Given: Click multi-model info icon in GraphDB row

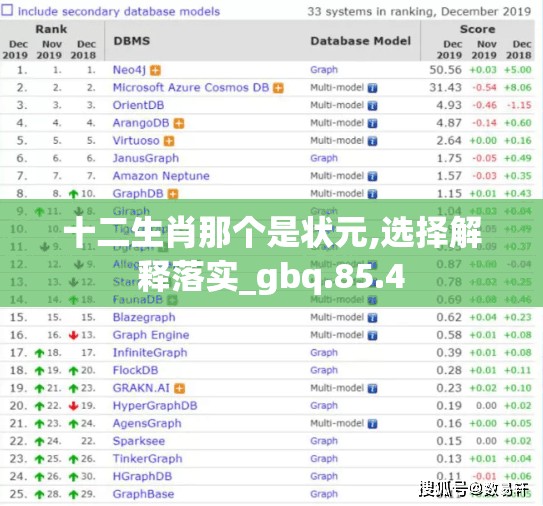Looking at the screenshot, I should pyautogui.click(x=372, y=194).
